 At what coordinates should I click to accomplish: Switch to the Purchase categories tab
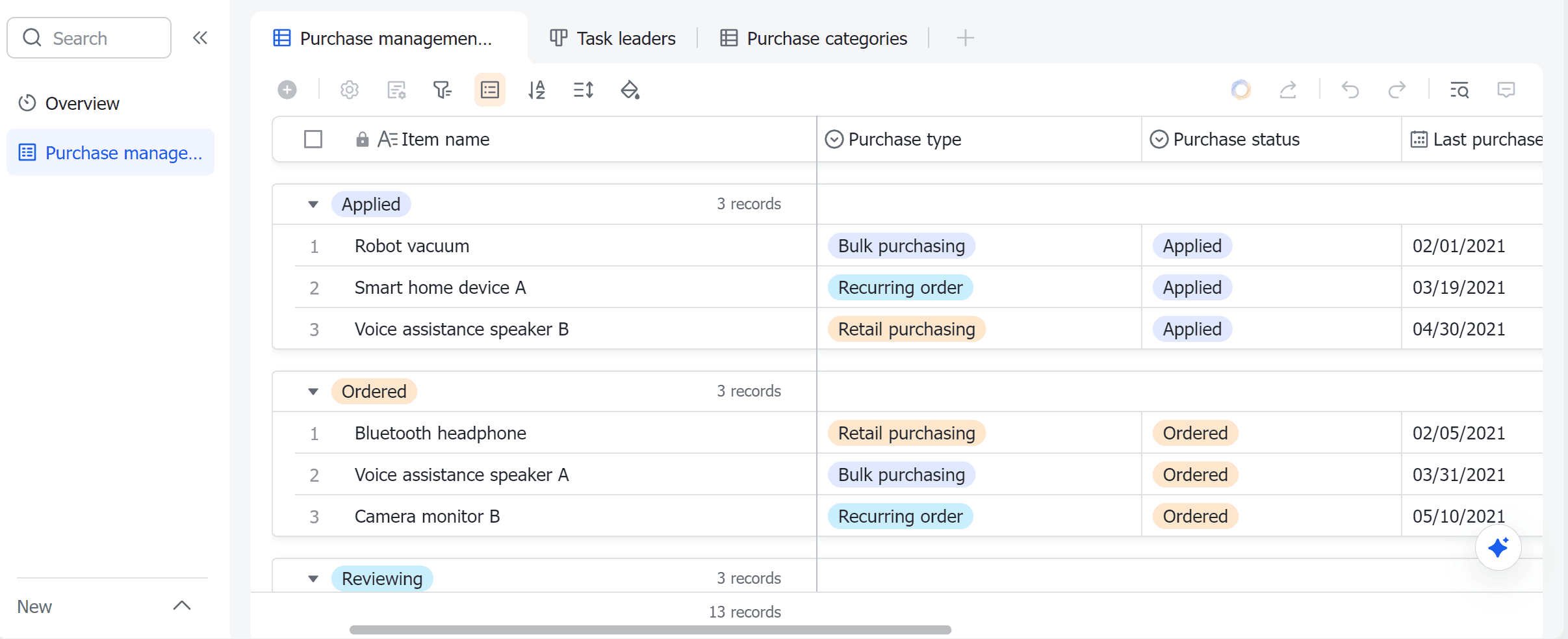pos(814,38)
